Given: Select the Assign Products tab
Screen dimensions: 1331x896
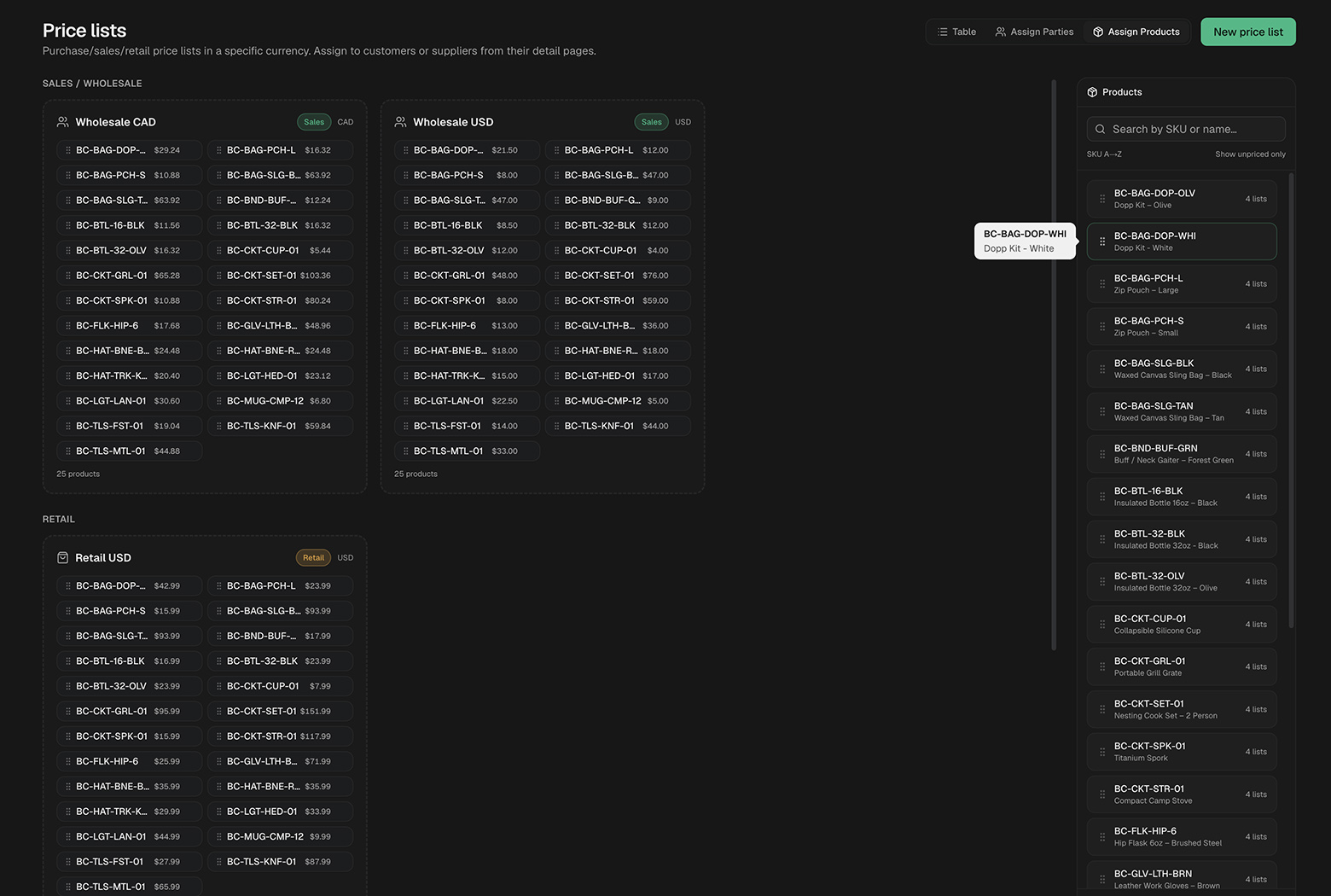Looking at the screenshot, I should (x=1136, y=32).
